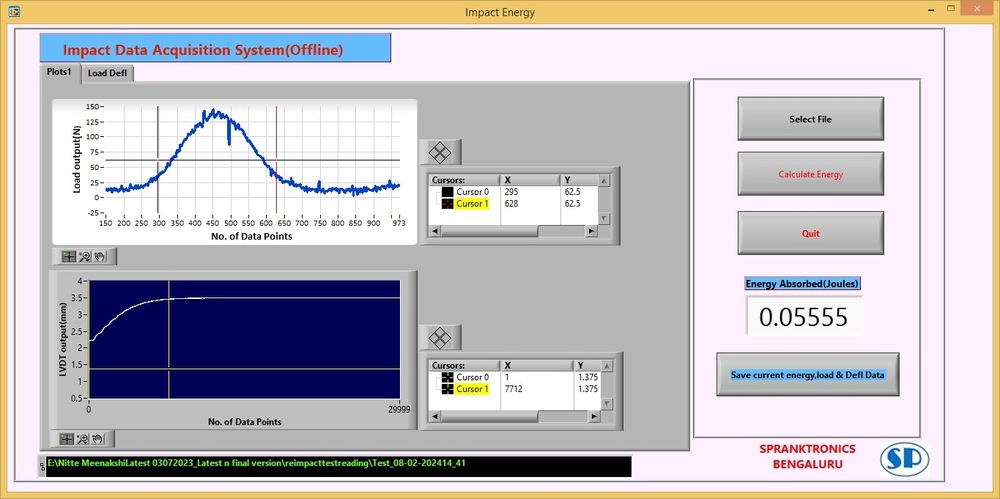Open the Load Defl tab

[x=107, y=73]
